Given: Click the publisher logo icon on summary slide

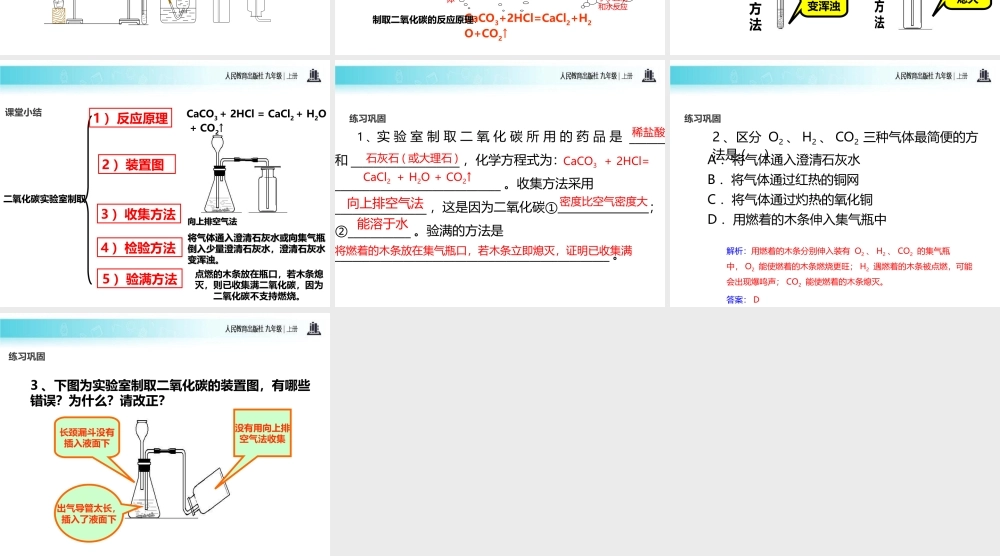Looking at the screenshot, I should [314, 75].
